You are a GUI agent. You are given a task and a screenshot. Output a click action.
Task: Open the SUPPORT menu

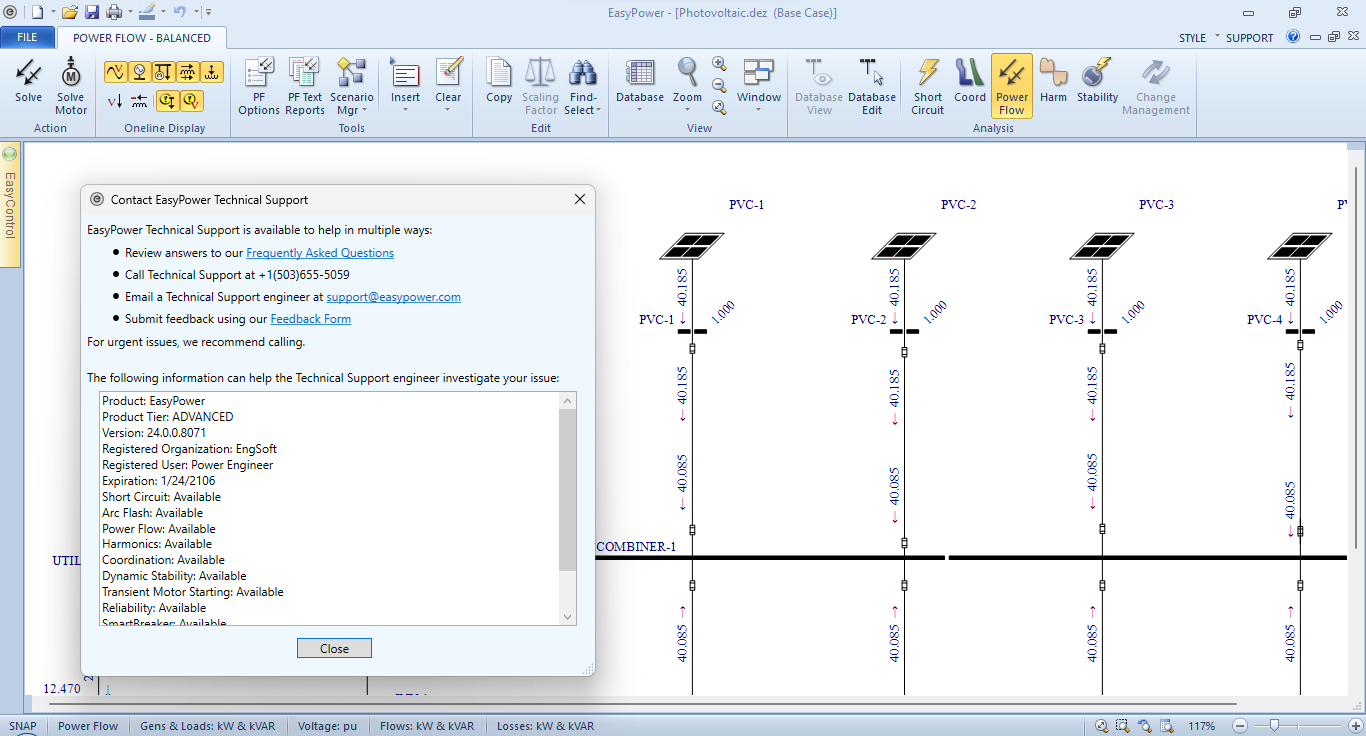(x=1250, y=38)
